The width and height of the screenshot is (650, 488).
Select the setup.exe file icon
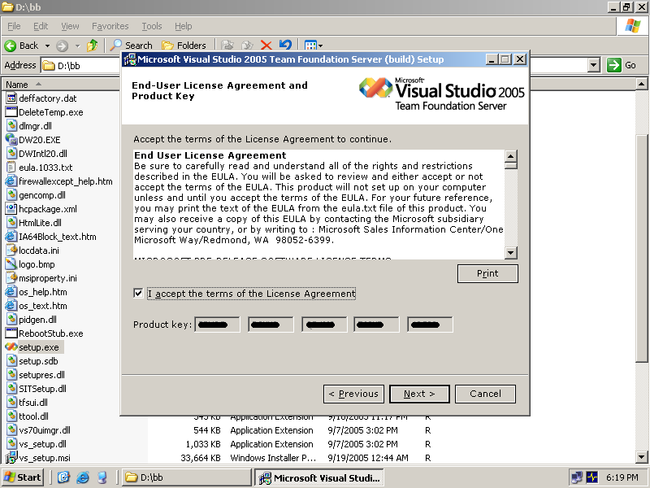[x=11, y=347]
